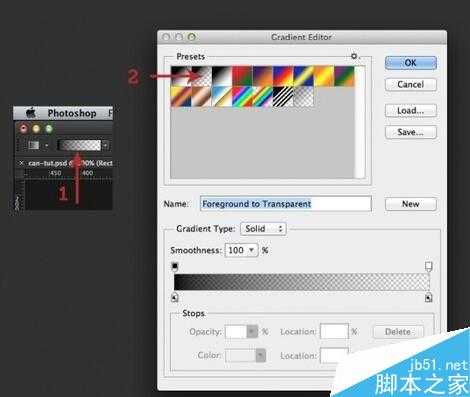Click OK to confirm gradient
The image size is (470, 397).
coord(410,63)
